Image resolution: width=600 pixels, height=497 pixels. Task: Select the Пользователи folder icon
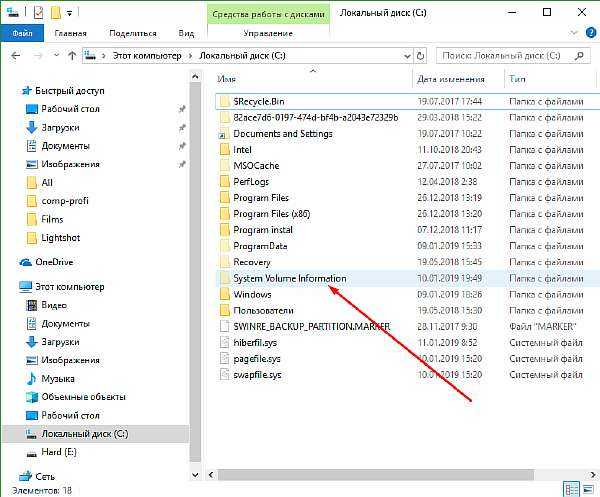tap(224, 310)
